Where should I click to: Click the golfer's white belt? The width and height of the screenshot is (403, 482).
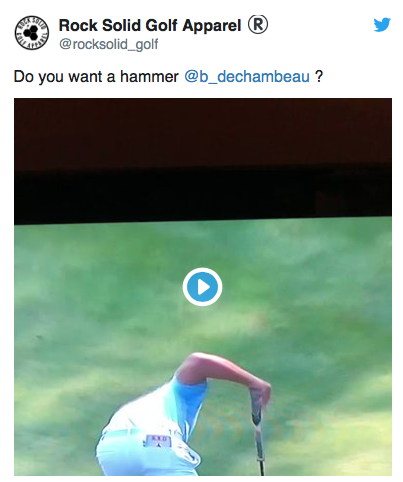(x=120, y=432)
